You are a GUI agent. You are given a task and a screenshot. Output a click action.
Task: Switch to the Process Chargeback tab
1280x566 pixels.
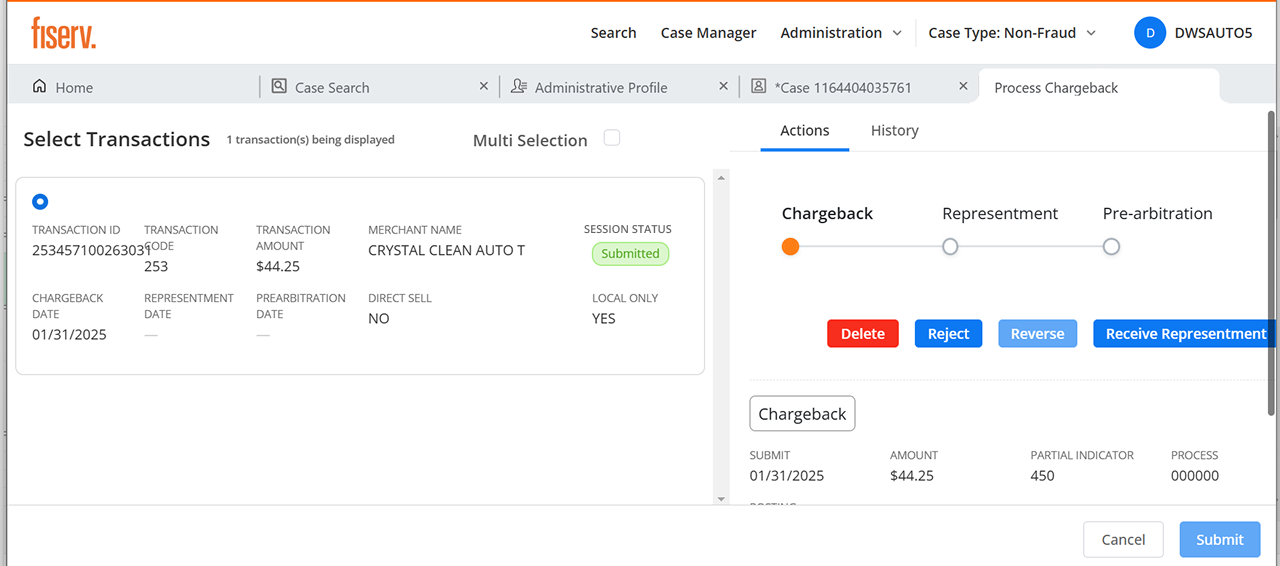tap(1099, 87)
